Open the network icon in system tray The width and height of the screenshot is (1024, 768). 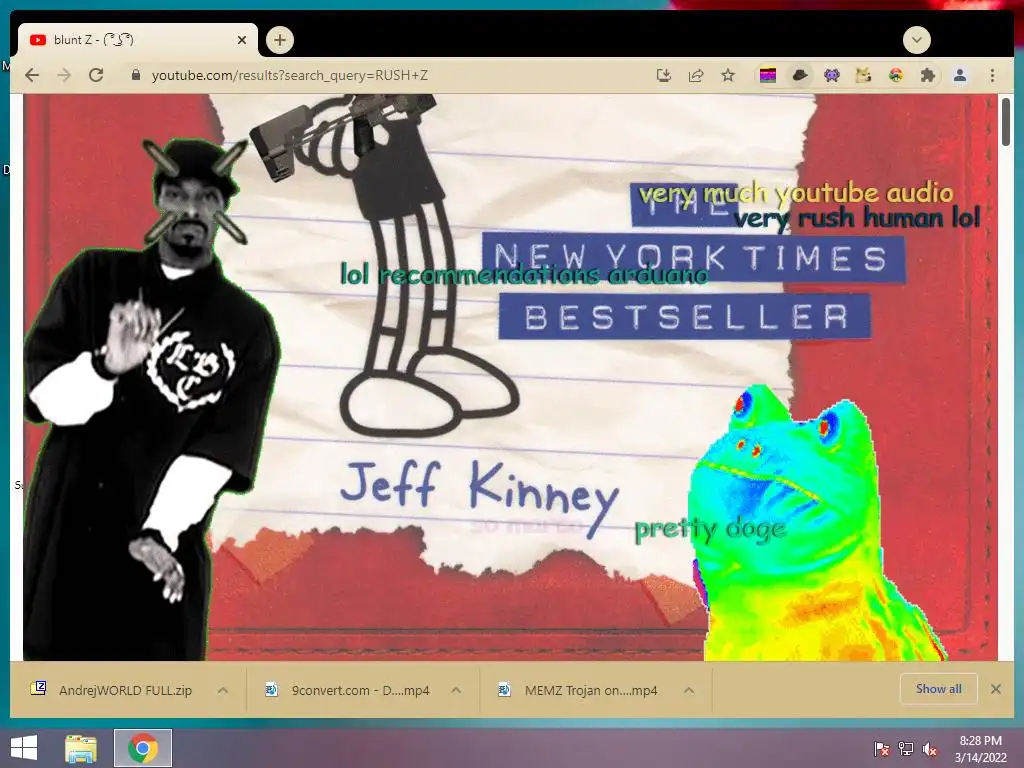click(x=906, y=749)
